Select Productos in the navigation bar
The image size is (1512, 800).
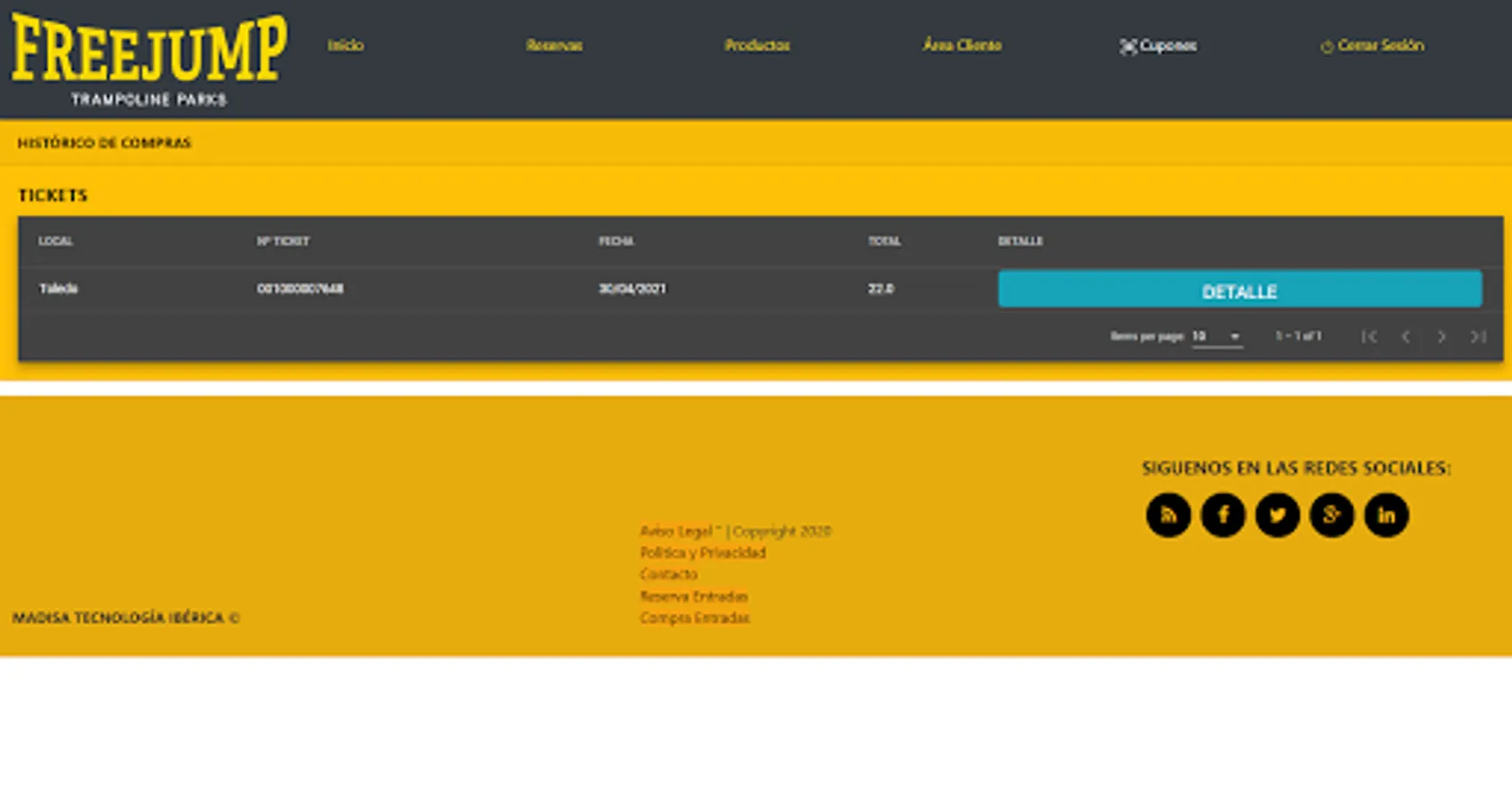[757, 45]
